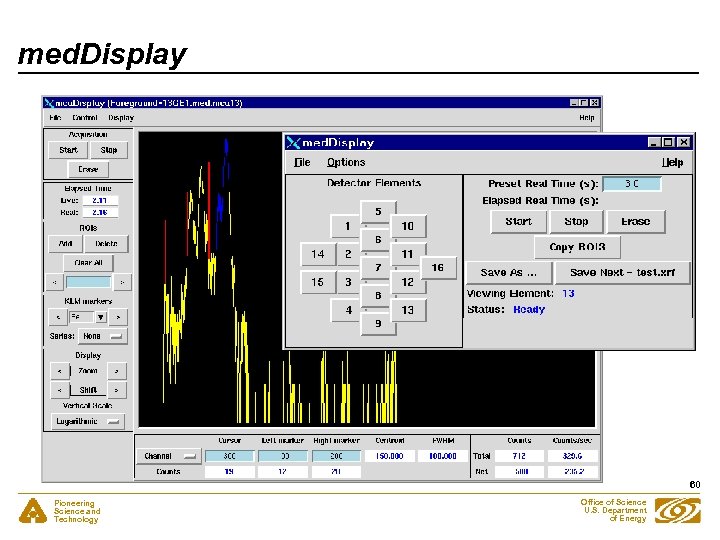Select detector element 4
The height and width of the screenshot is (540, 720).
click(x=347, y=310)
